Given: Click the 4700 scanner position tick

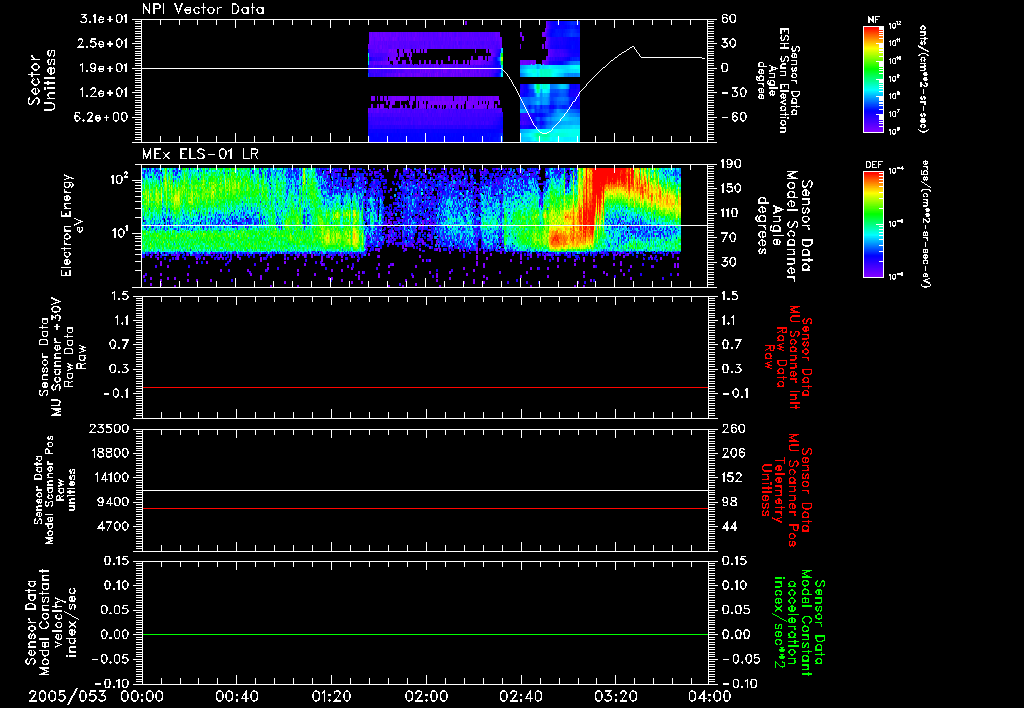Looking at the screenshot, I should [x=112, y=526].
